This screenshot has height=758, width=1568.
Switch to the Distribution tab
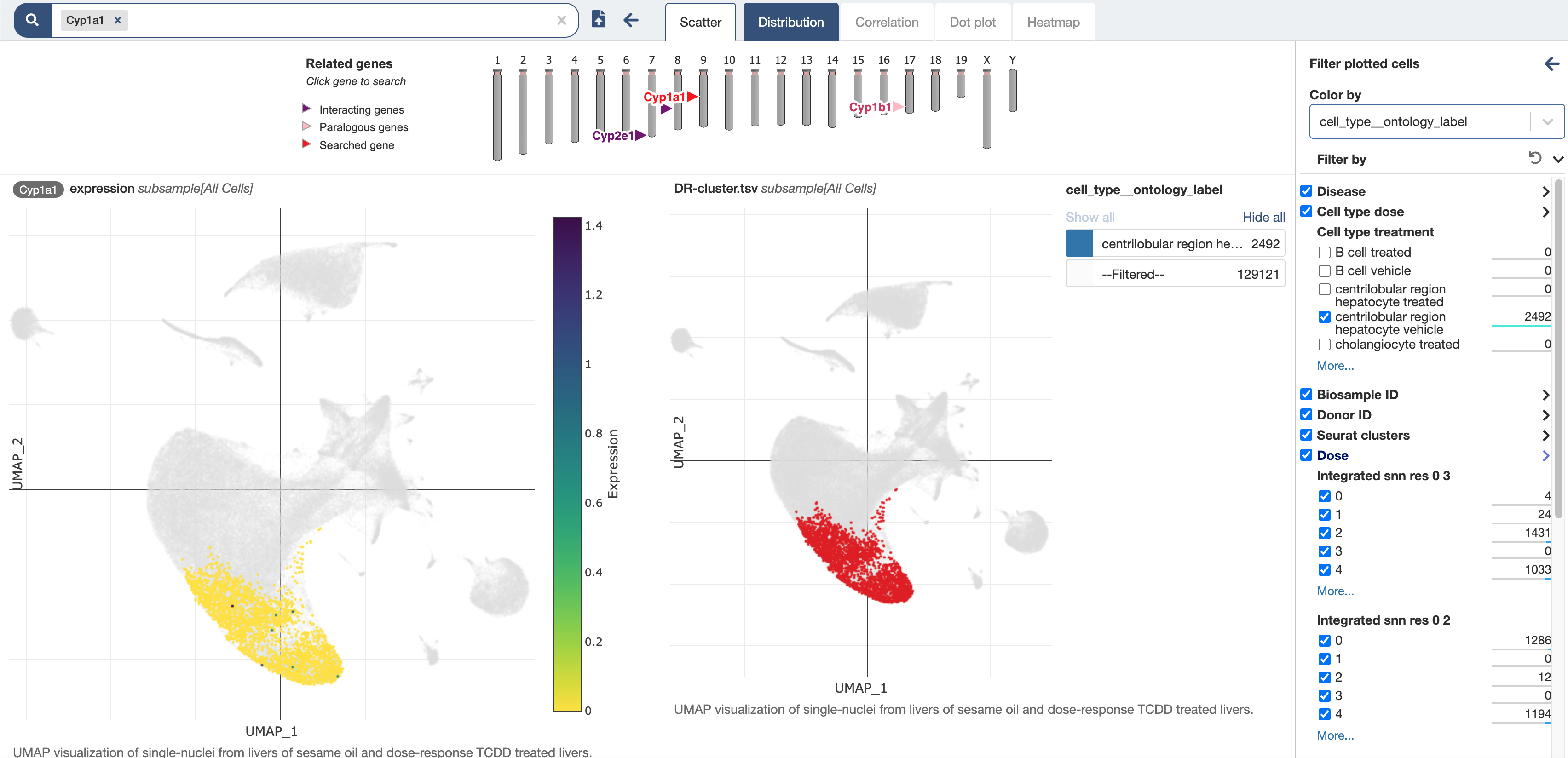(791, 23)
